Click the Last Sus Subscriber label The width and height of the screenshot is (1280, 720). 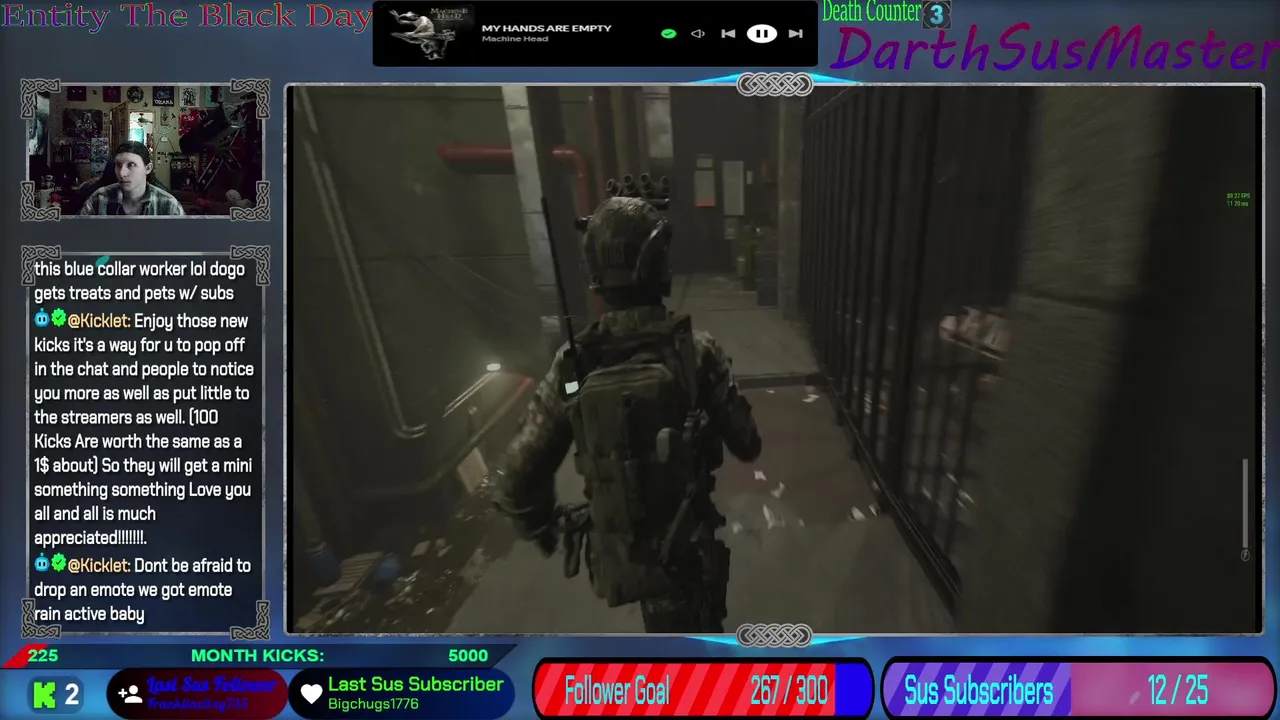pos(415,684)
